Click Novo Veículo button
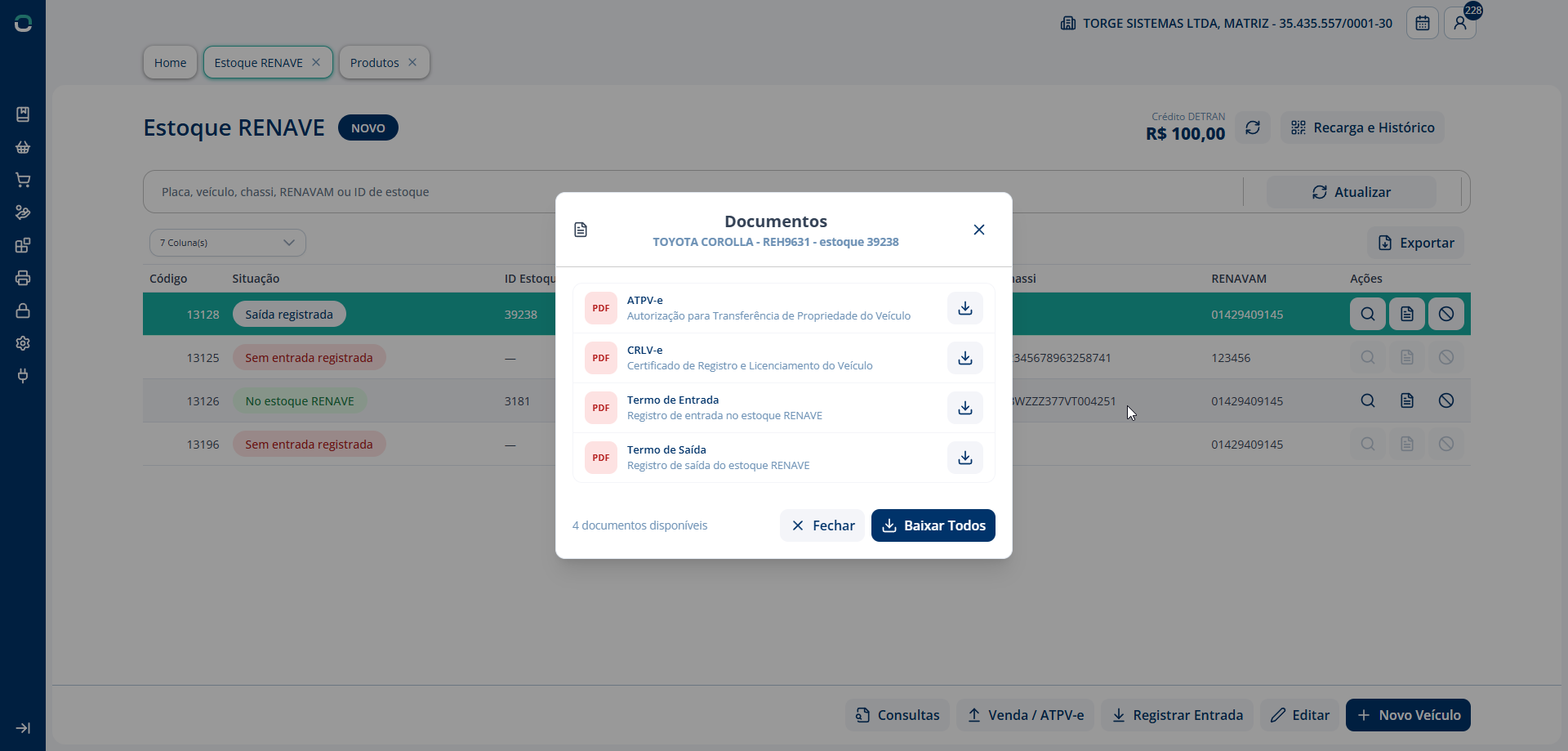Viewport: 1568px width, 751px height. (1409, 715)
